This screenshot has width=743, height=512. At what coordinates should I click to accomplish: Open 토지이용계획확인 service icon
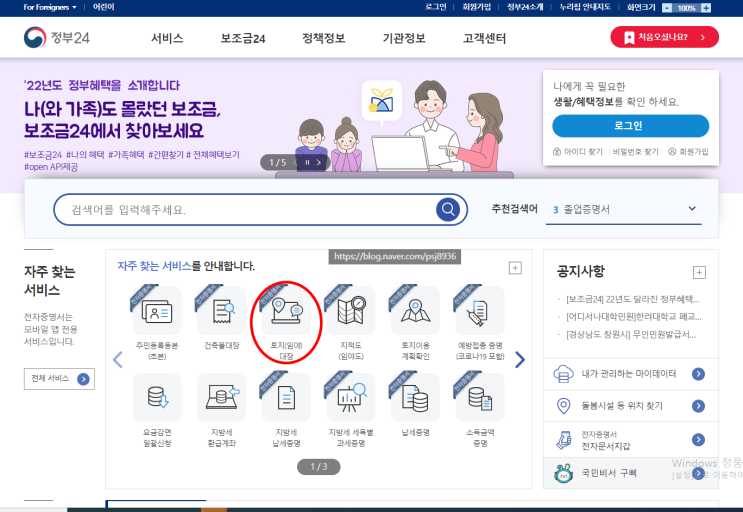click(x=416, y=311)
